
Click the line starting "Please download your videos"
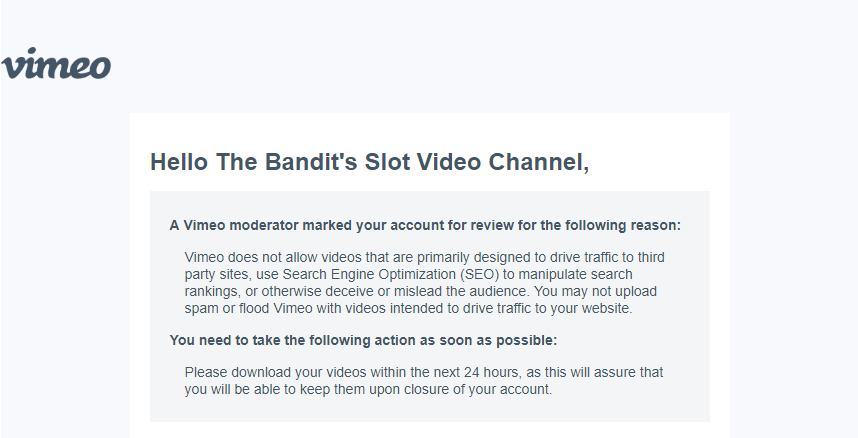point(424,372)
